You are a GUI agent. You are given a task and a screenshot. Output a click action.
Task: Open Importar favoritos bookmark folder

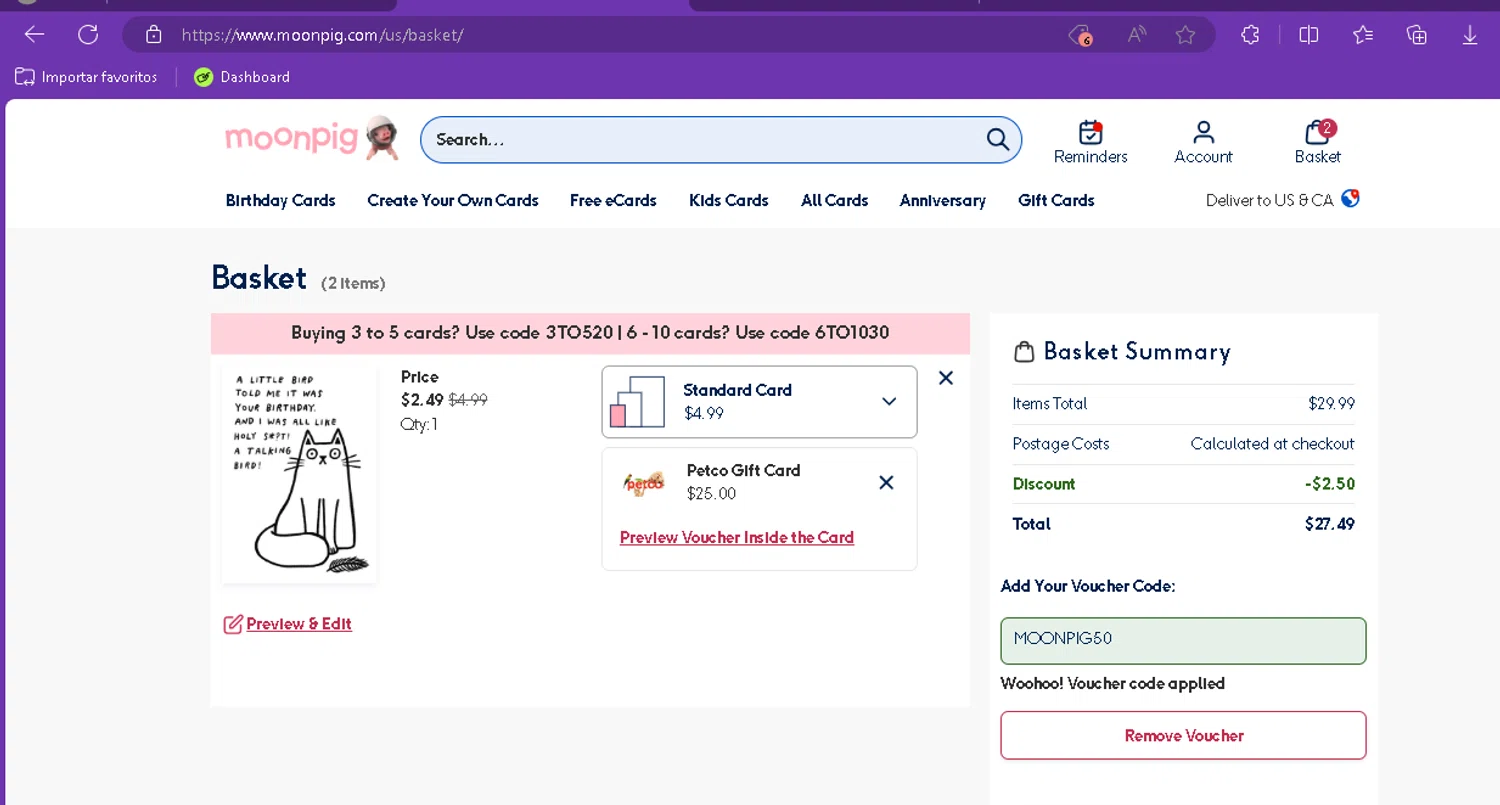[x=86, y=77]
